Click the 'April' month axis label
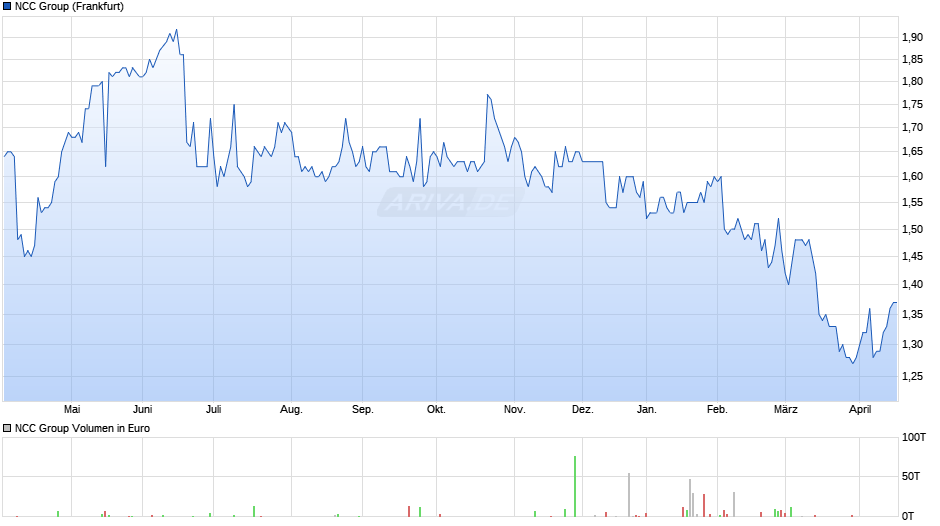This screenshot has width=940, height=526. [x=860, y=410]
